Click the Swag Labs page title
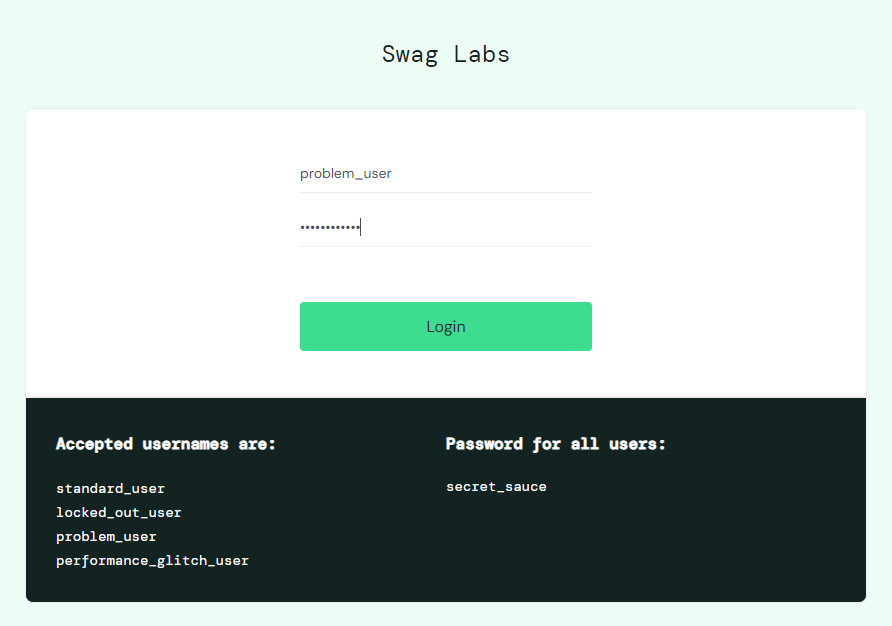The image size is (892, 626). [445, 54]
